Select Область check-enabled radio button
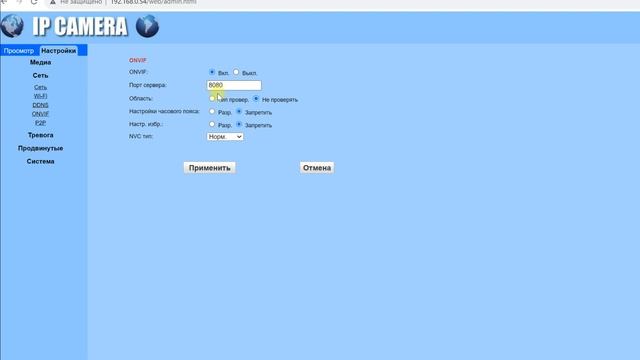The image size is (640, 360). point(211,98)
